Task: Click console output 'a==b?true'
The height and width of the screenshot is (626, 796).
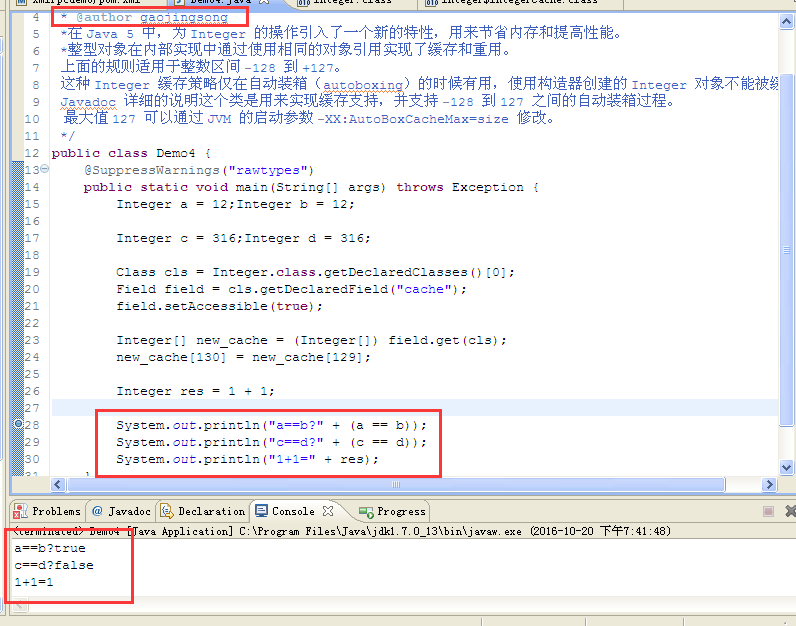Action: click(50, 548)
